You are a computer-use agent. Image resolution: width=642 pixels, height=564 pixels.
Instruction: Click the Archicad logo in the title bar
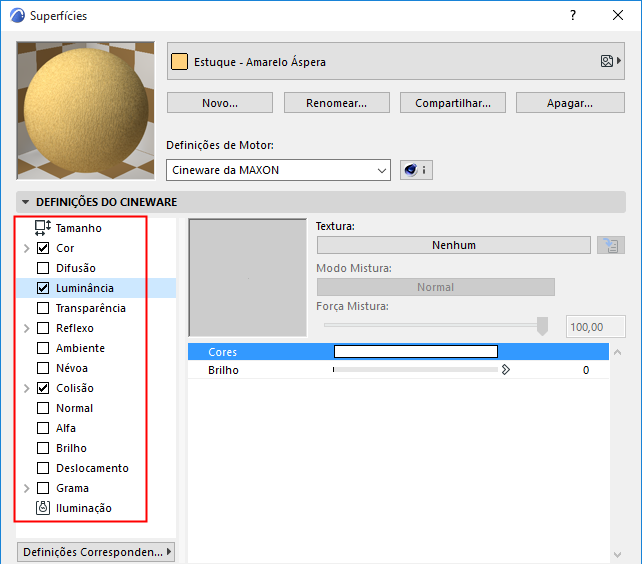pos(18,16)
